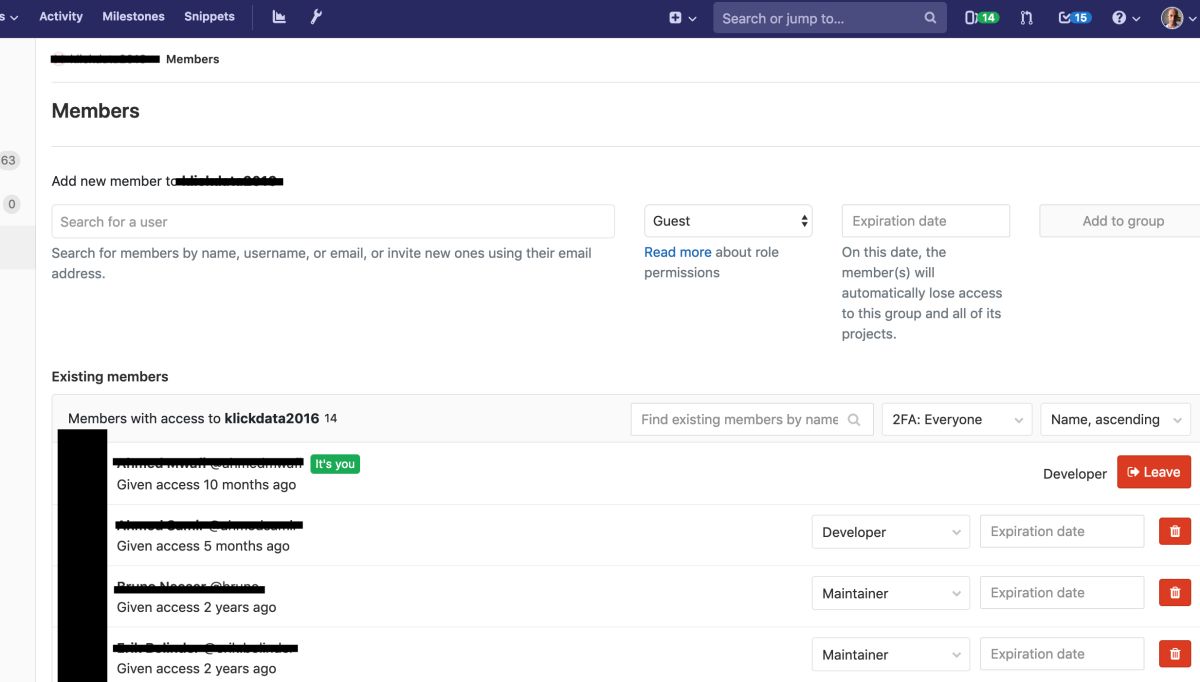Screen dimensions: 1200x682
Task: Click the Add to group button
Action: point(1122,221)
